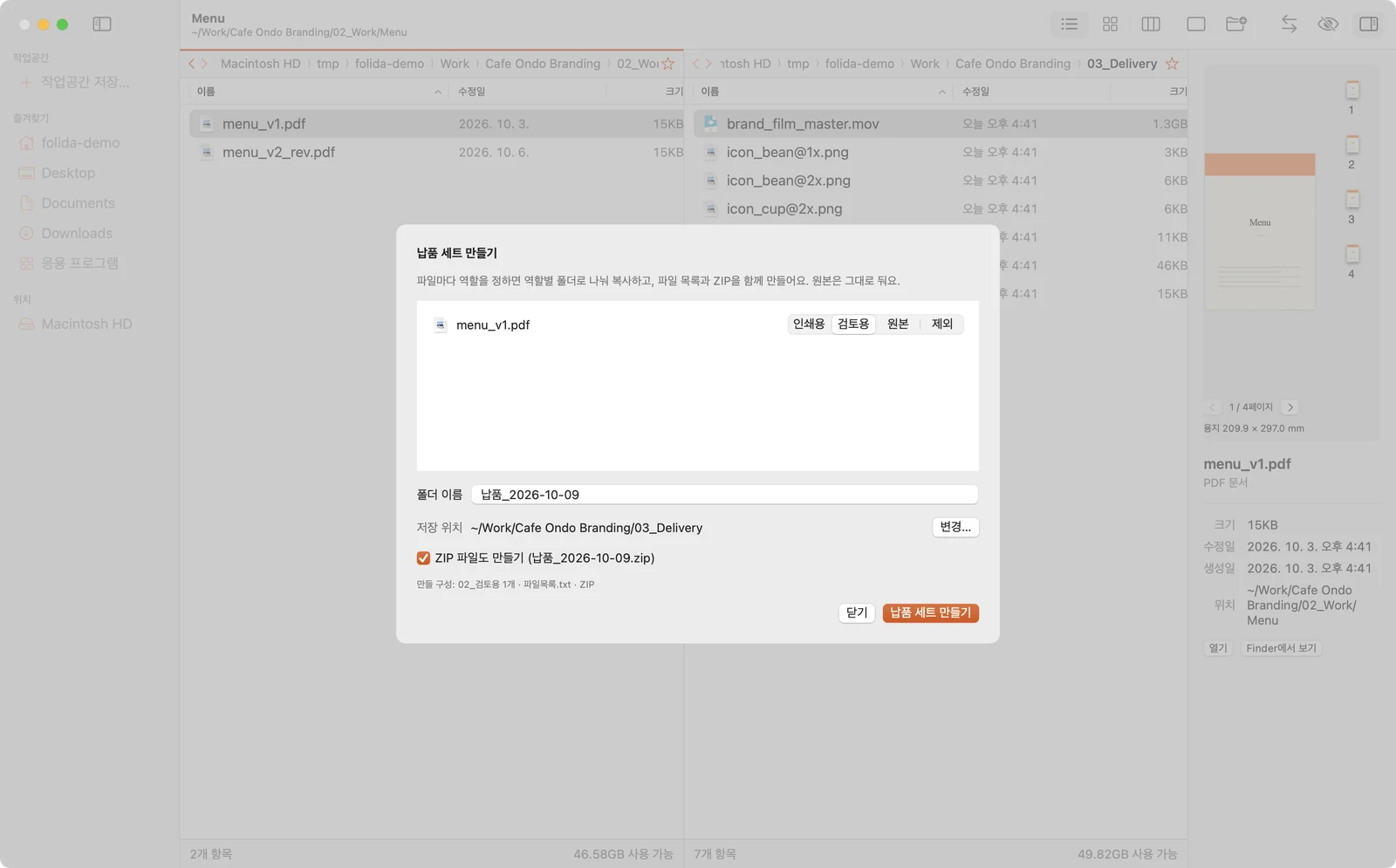Viewport: 1396px width, 868px height.
Task: Click the 폴더 이름 input field
Action: [x=724, y=495]
